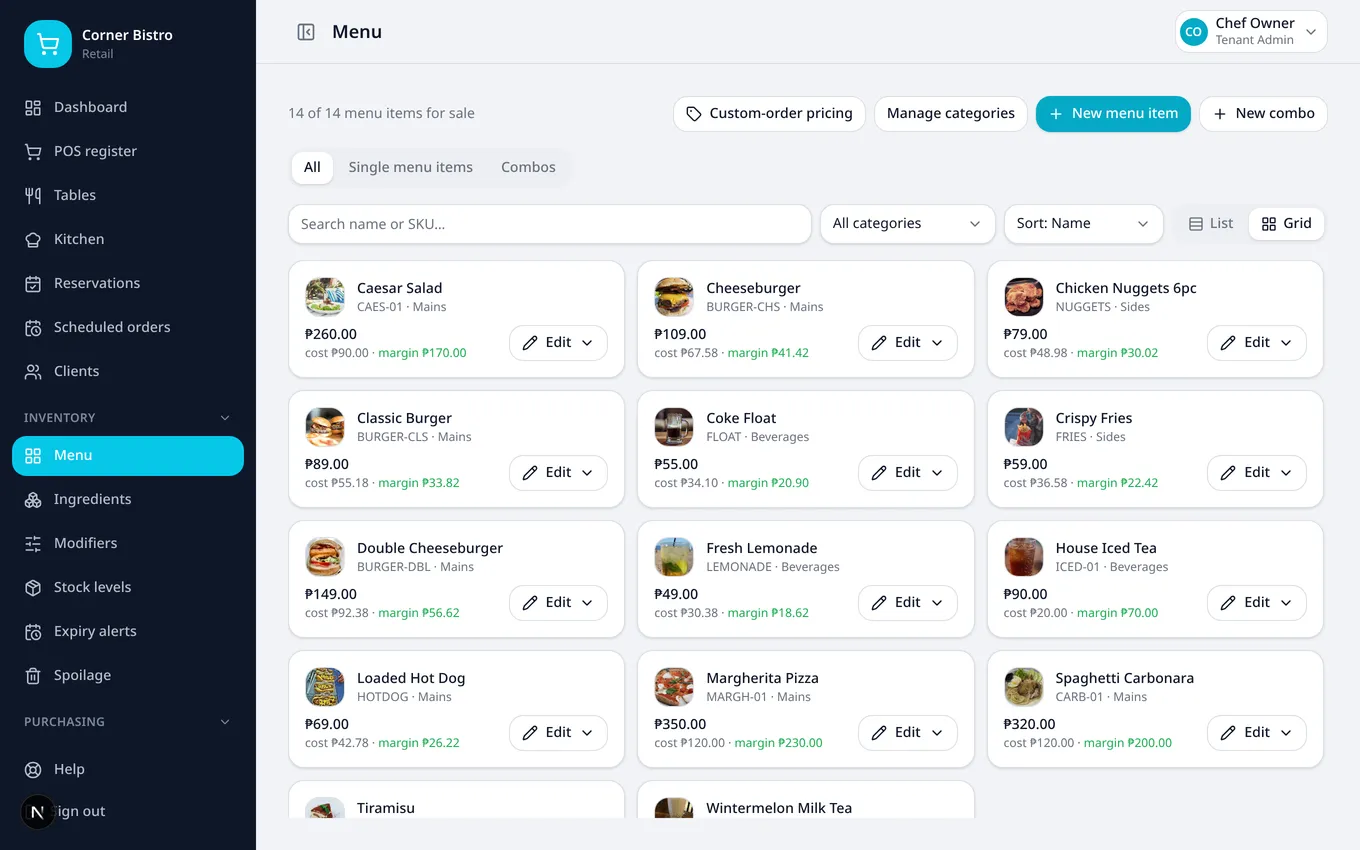Screen dimensions: 1360x850
Task: Open the Chef Owner account menu
Action: 1251,32
